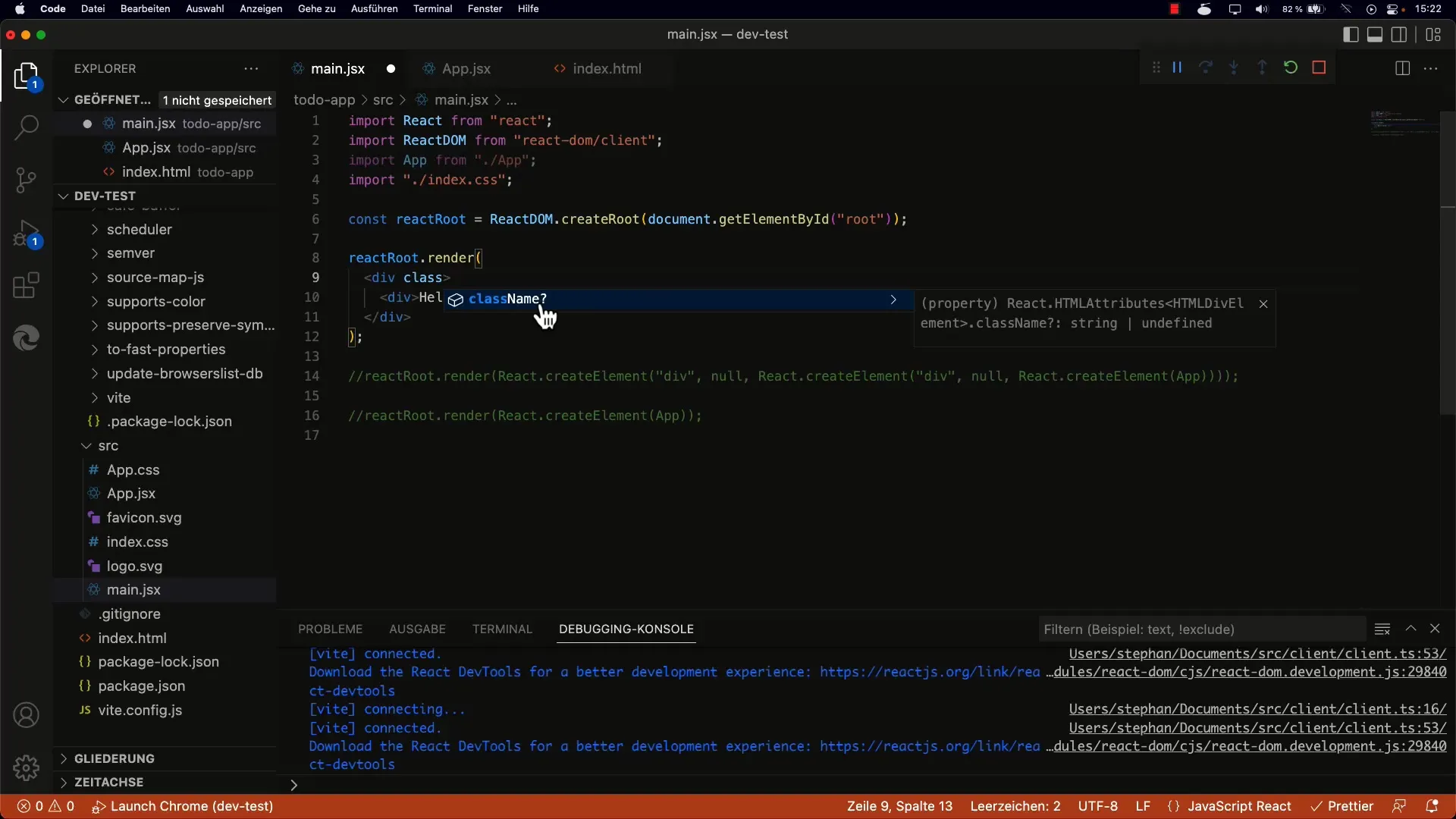Close the bottom panel
The width and height of the screenshot is (1456, 819).
pos(1435,629)
